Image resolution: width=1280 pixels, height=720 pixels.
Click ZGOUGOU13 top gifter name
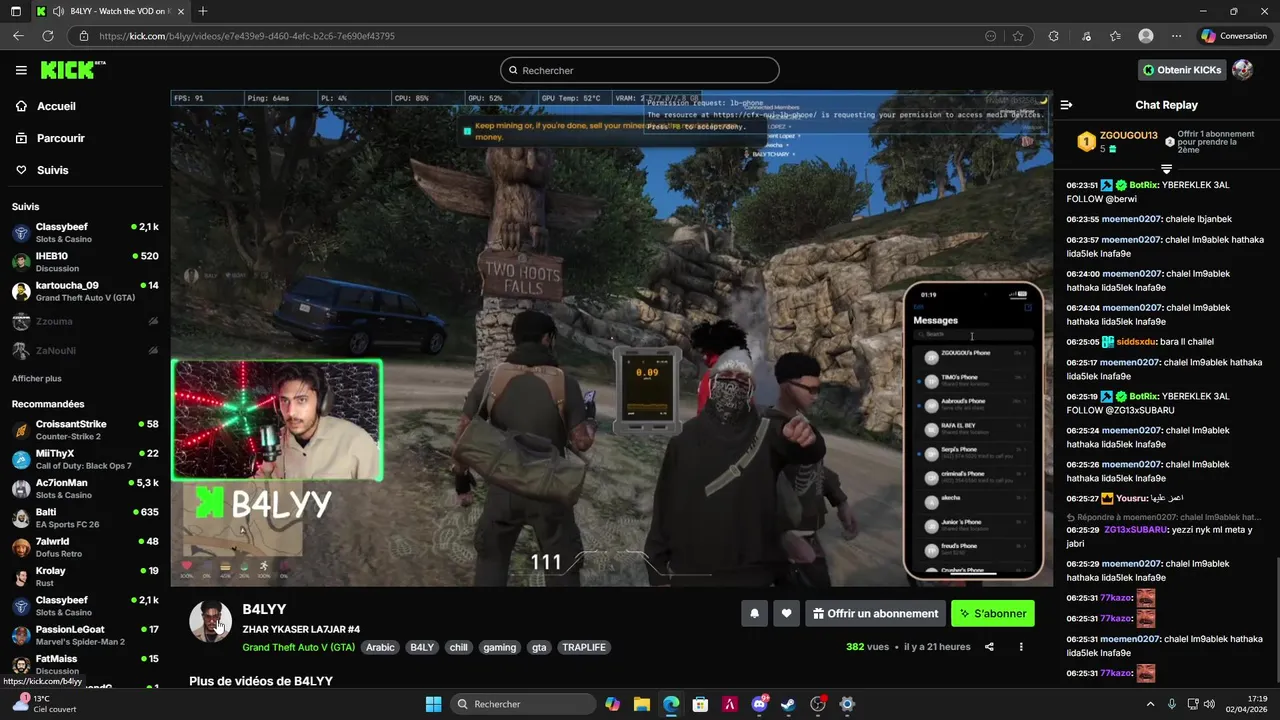click(1128, 135)
